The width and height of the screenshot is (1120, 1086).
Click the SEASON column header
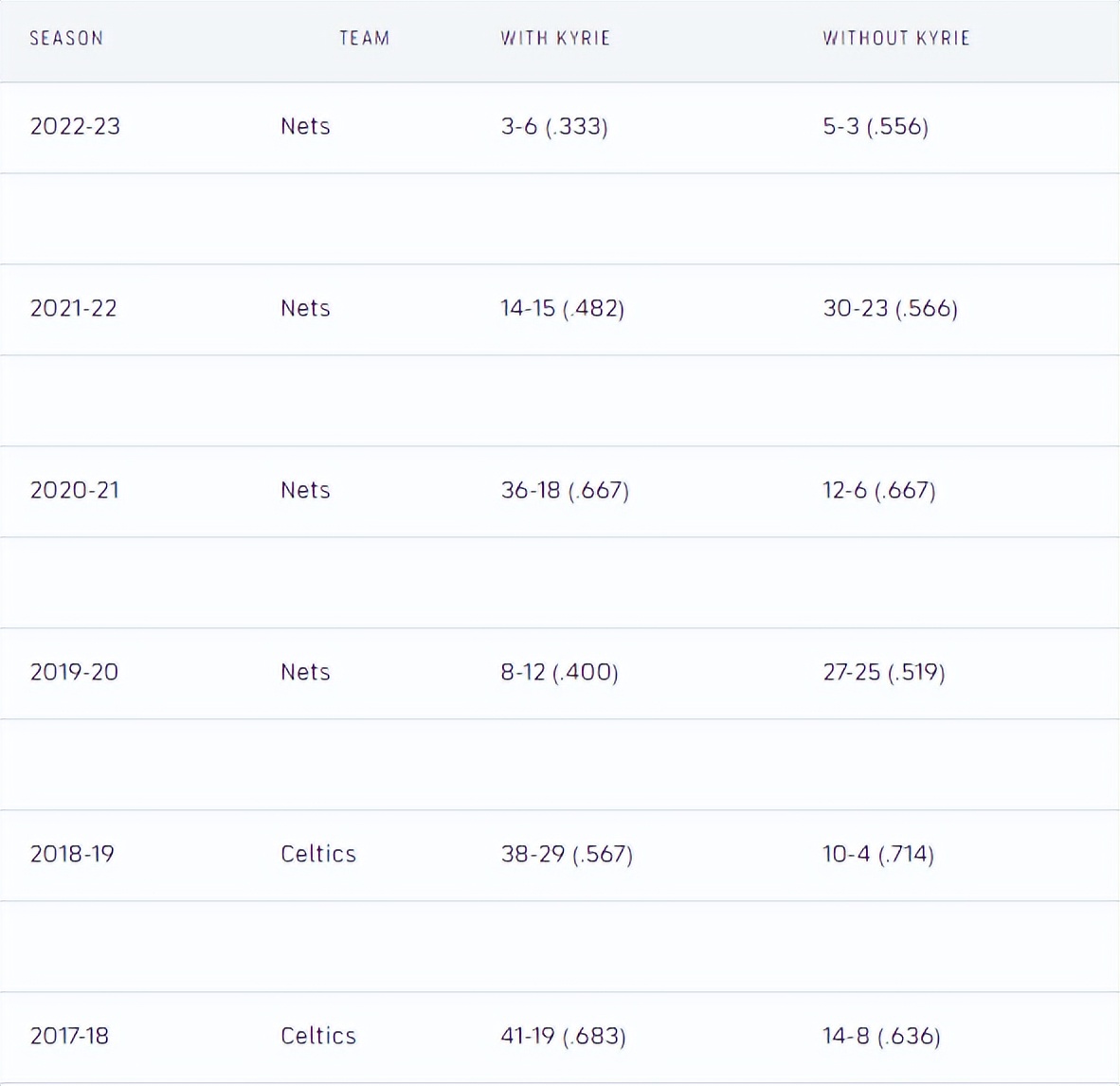coord(66,38)
